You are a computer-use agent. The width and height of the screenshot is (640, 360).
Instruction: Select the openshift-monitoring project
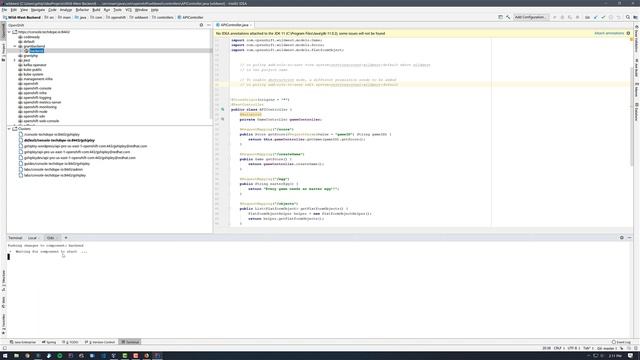point(40,107)
